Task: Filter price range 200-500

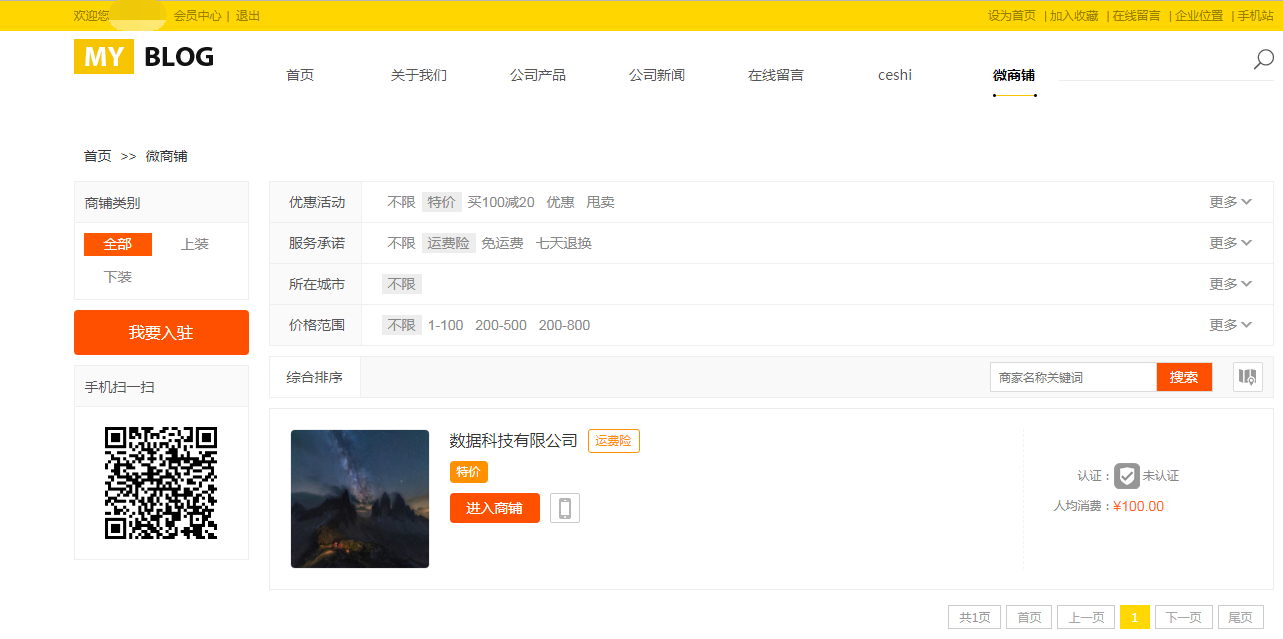Action: click(501, 325)
